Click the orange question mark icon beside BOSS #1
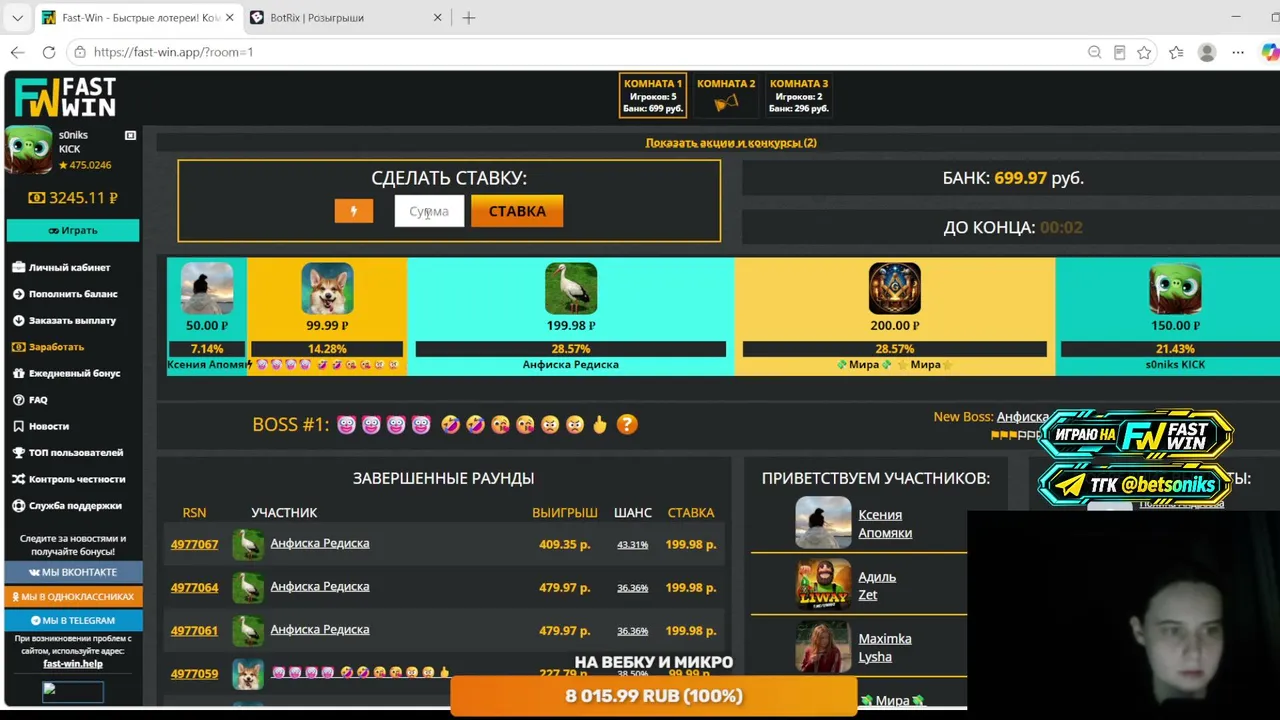Image resolution: width=1280 pixels, height=720 pixels. pyautogui.click(x=627, y=425)
